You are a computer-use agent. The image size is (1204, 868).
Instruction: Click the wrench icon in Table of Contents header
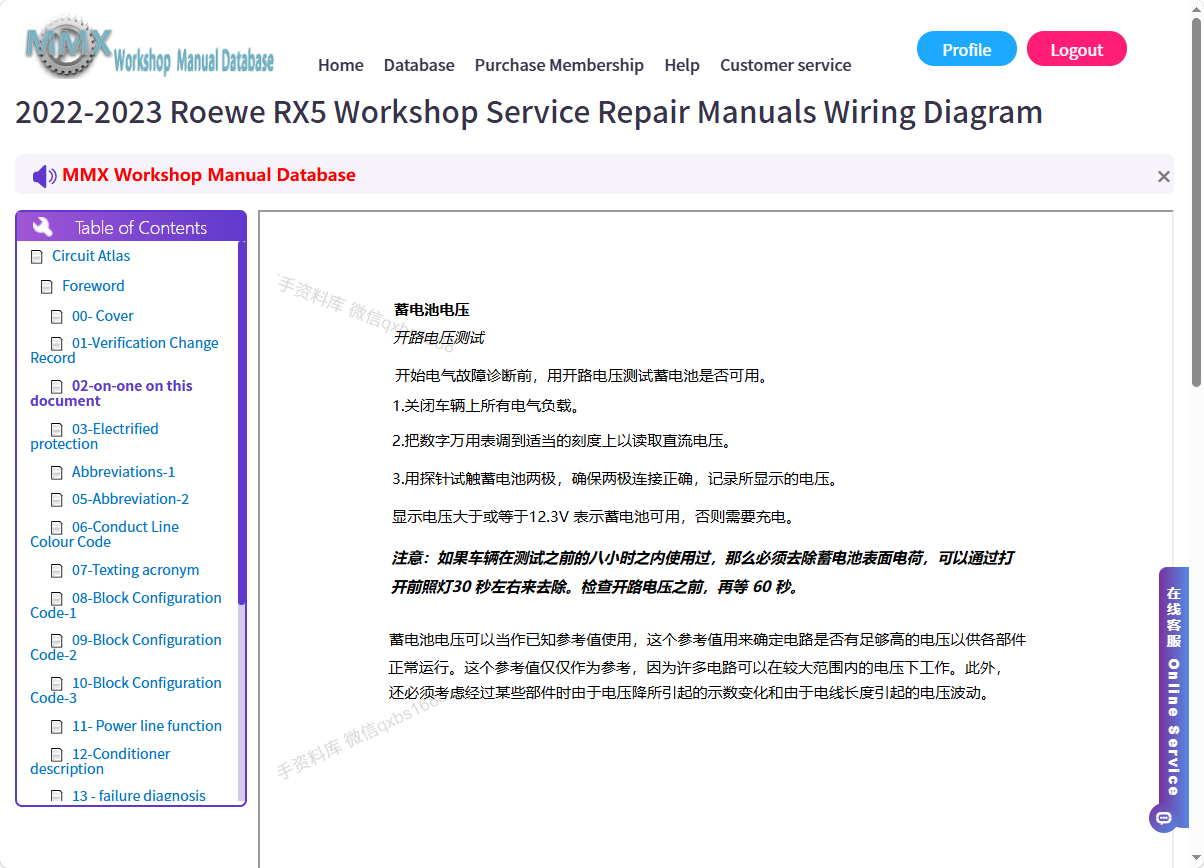(43, 227)
